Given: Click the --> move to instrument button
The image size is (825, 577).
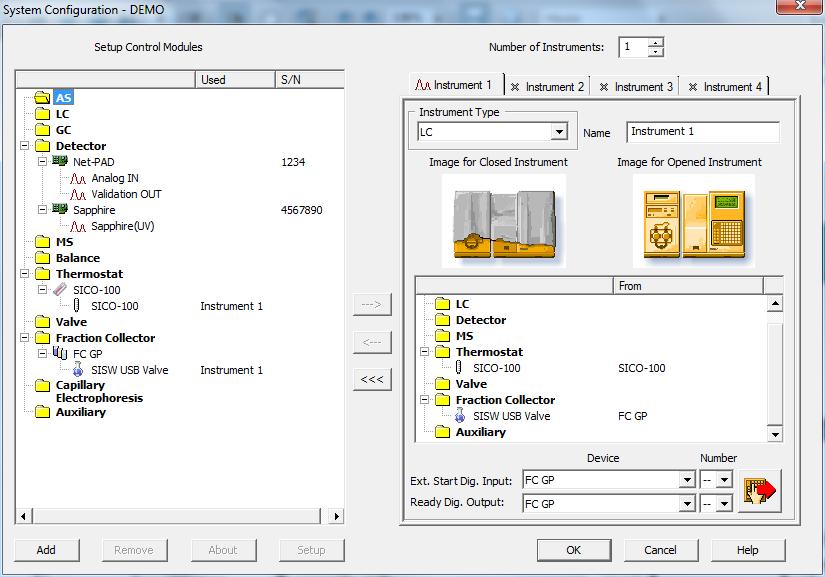Looking at the screenshot, I should pyautogui.click(x=372, y=304).
